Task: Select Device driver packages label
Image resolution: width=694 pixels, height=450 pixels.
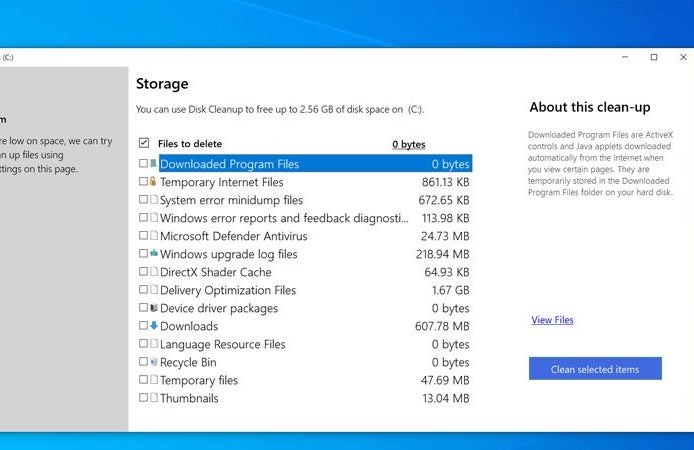Action: (x=219, y=308)
